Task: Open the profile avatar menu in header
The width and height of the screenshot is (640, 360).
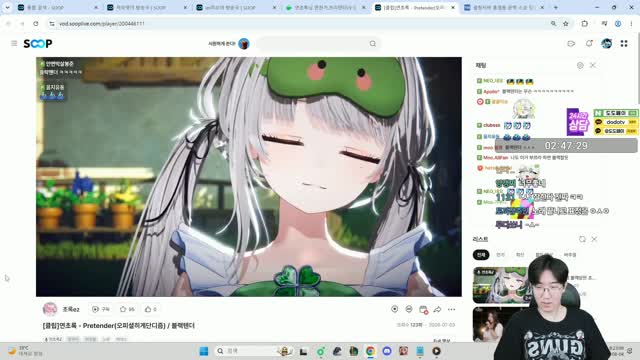Action: (x=607, y=43)
